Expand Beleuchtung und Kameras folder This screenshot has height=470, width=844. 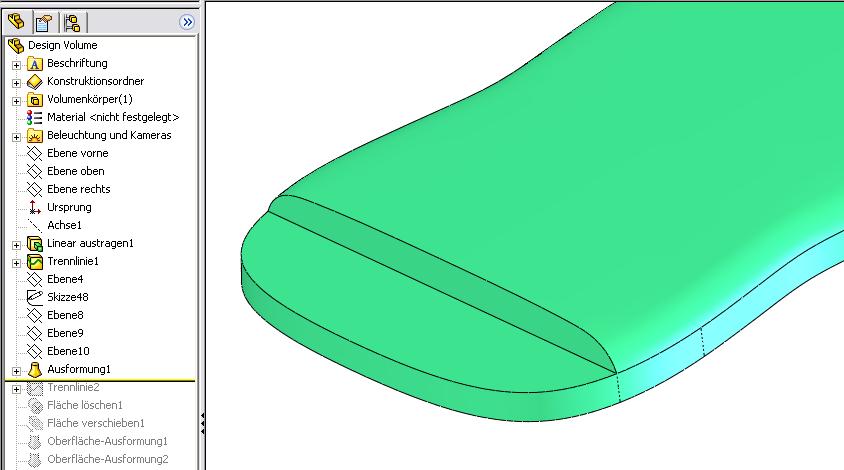pyautogui.click(x=16, y=137)
